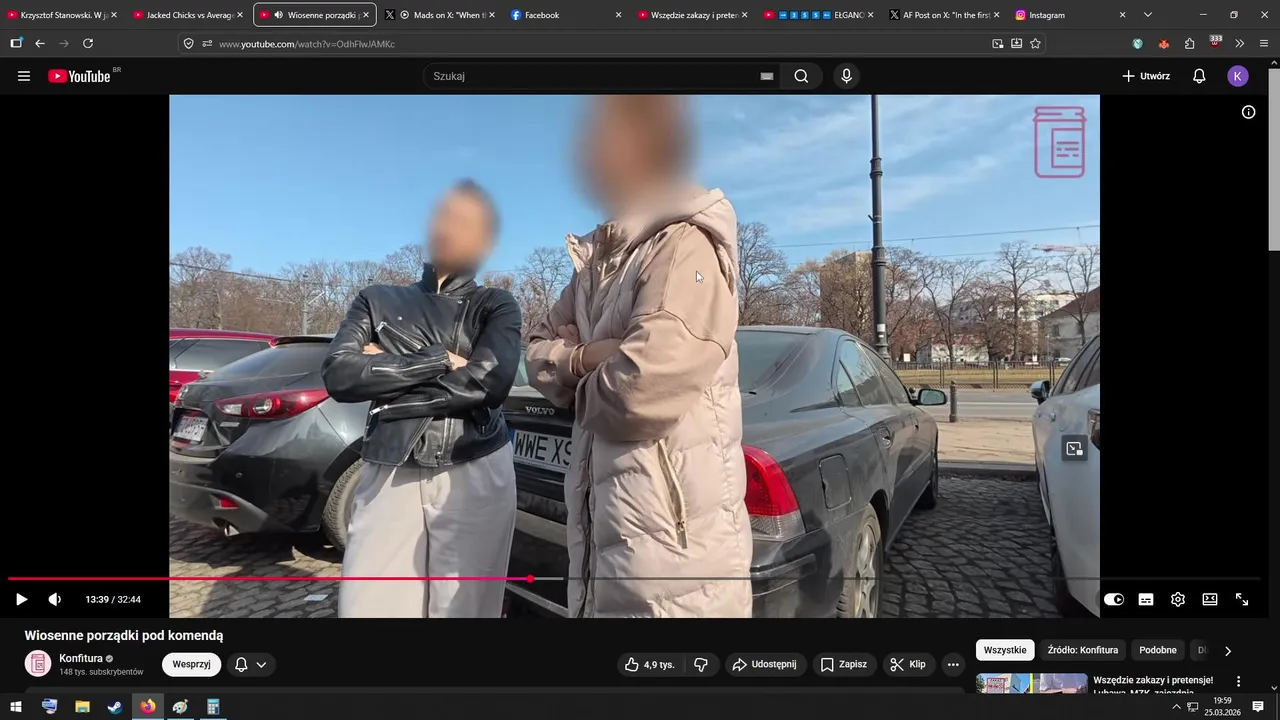The image size is (1280, 720).
Task: Open the suggested video thumbnail in sidebar
Action: point(1031,684)
